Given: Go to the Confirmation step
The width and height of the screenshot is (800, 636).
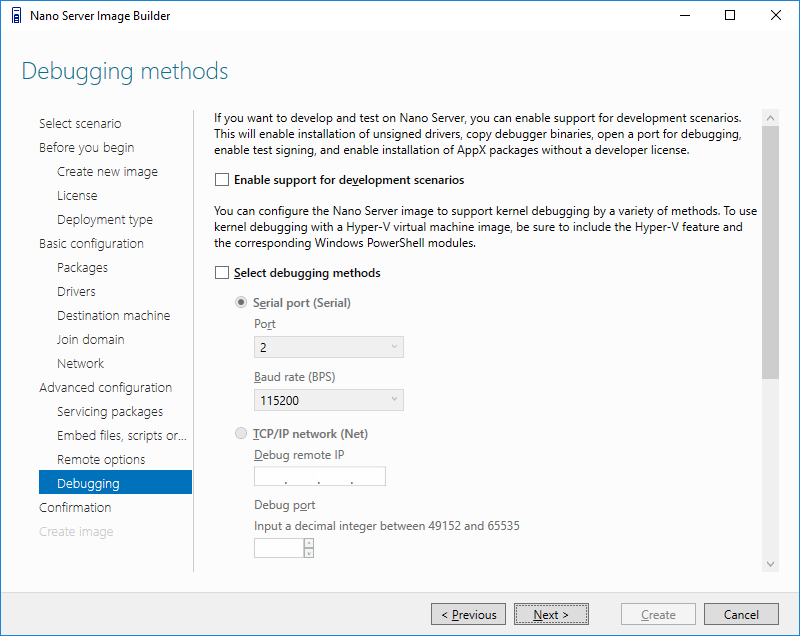Looking at the screenshot, I should click(75, 507).
